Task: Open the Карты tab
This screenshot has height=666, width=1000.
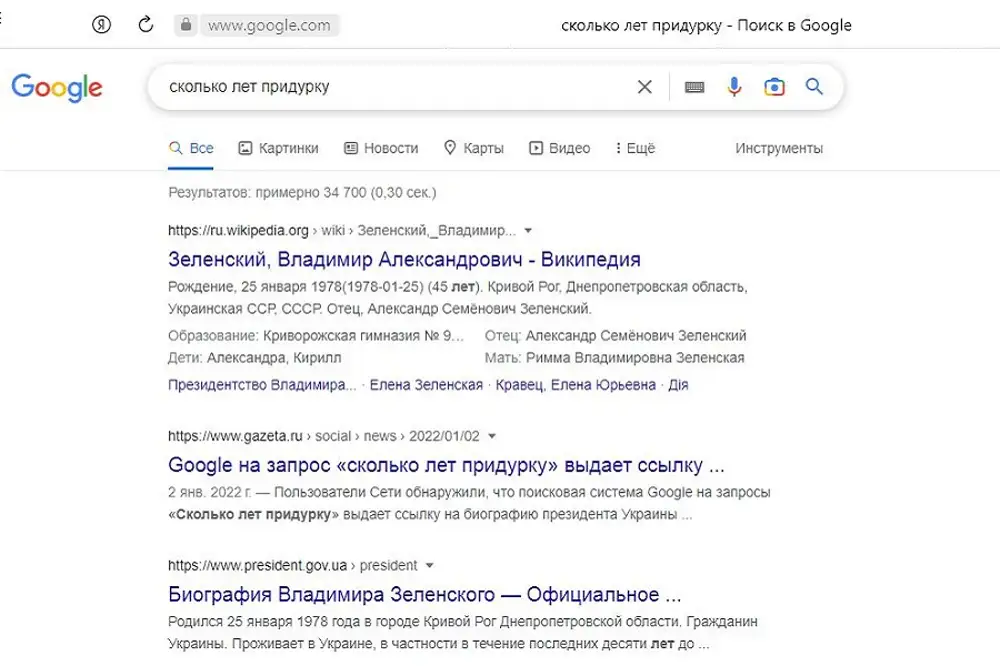Action: pos(473,148)
